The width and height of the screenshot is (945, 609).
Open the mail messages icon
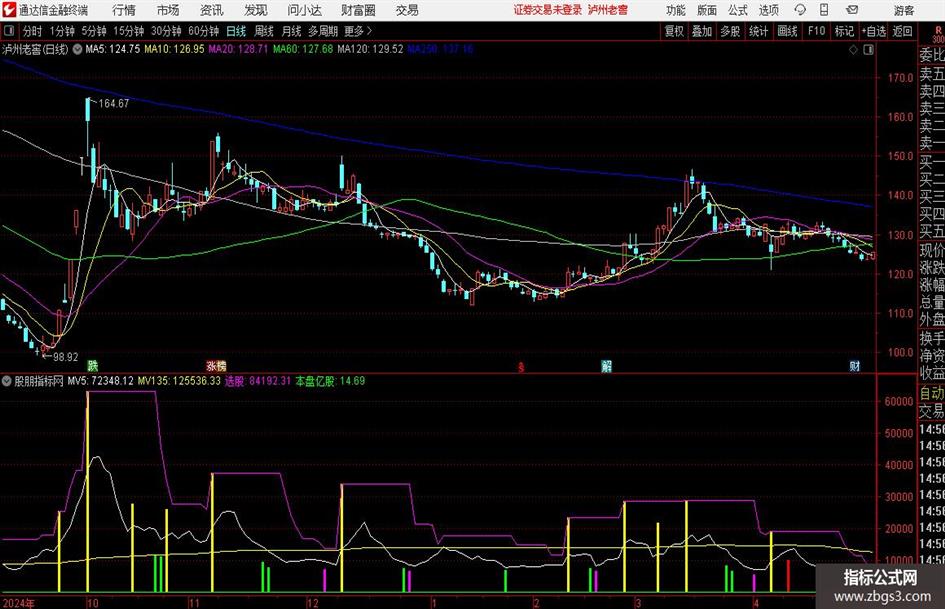pos(852,10)
